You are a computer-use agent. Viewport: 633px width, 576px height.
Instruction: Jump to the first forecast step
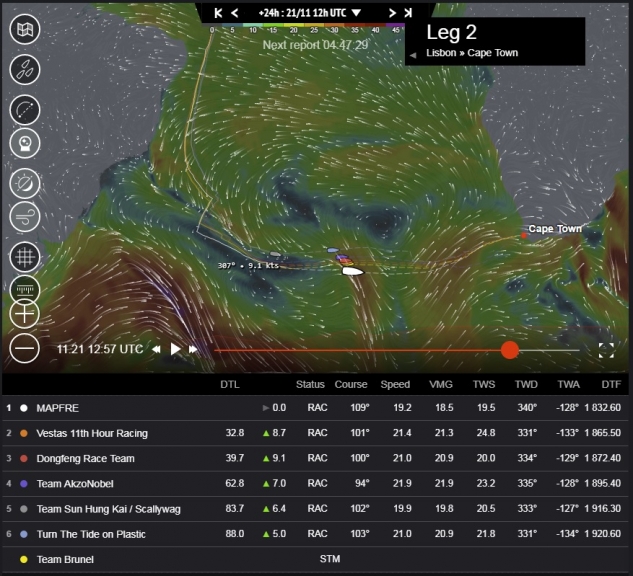click(x=218, y=13)
